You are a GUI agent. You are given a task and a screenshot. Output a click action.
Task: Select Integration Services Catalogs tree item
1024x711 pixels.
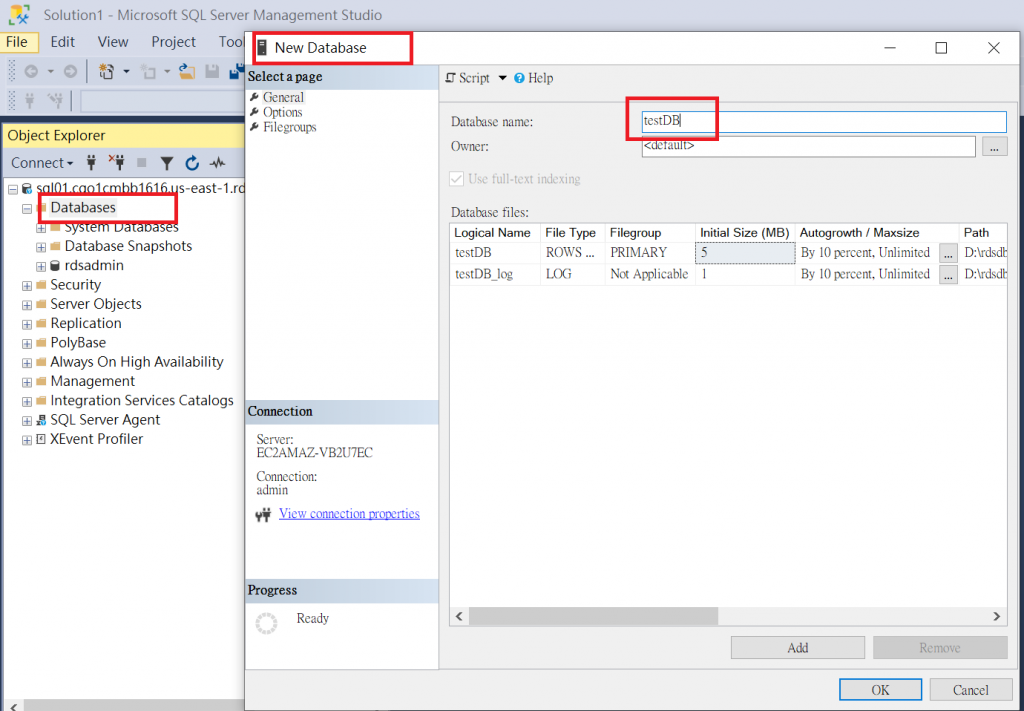click(x=142, y=401)
